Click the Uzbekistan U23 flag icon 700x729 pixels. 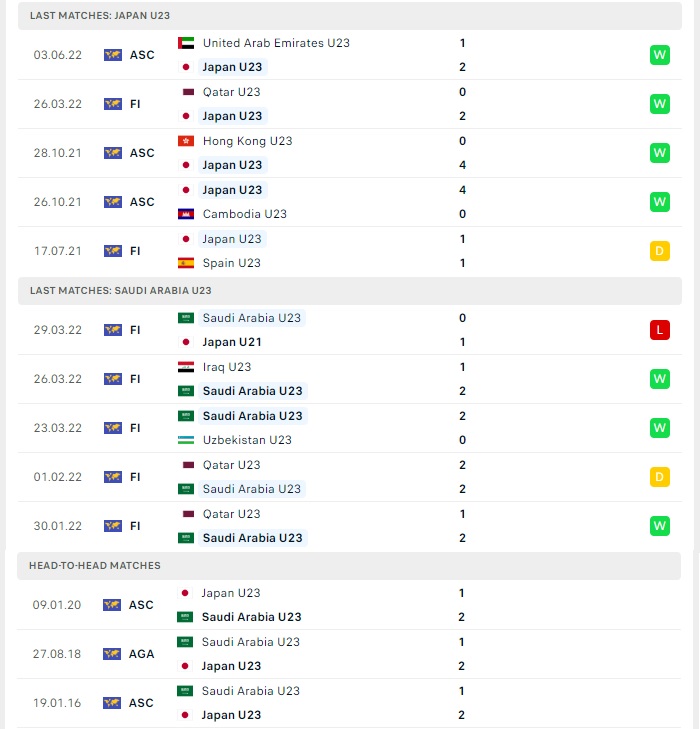pyautogui.click(x=186, y=440)
